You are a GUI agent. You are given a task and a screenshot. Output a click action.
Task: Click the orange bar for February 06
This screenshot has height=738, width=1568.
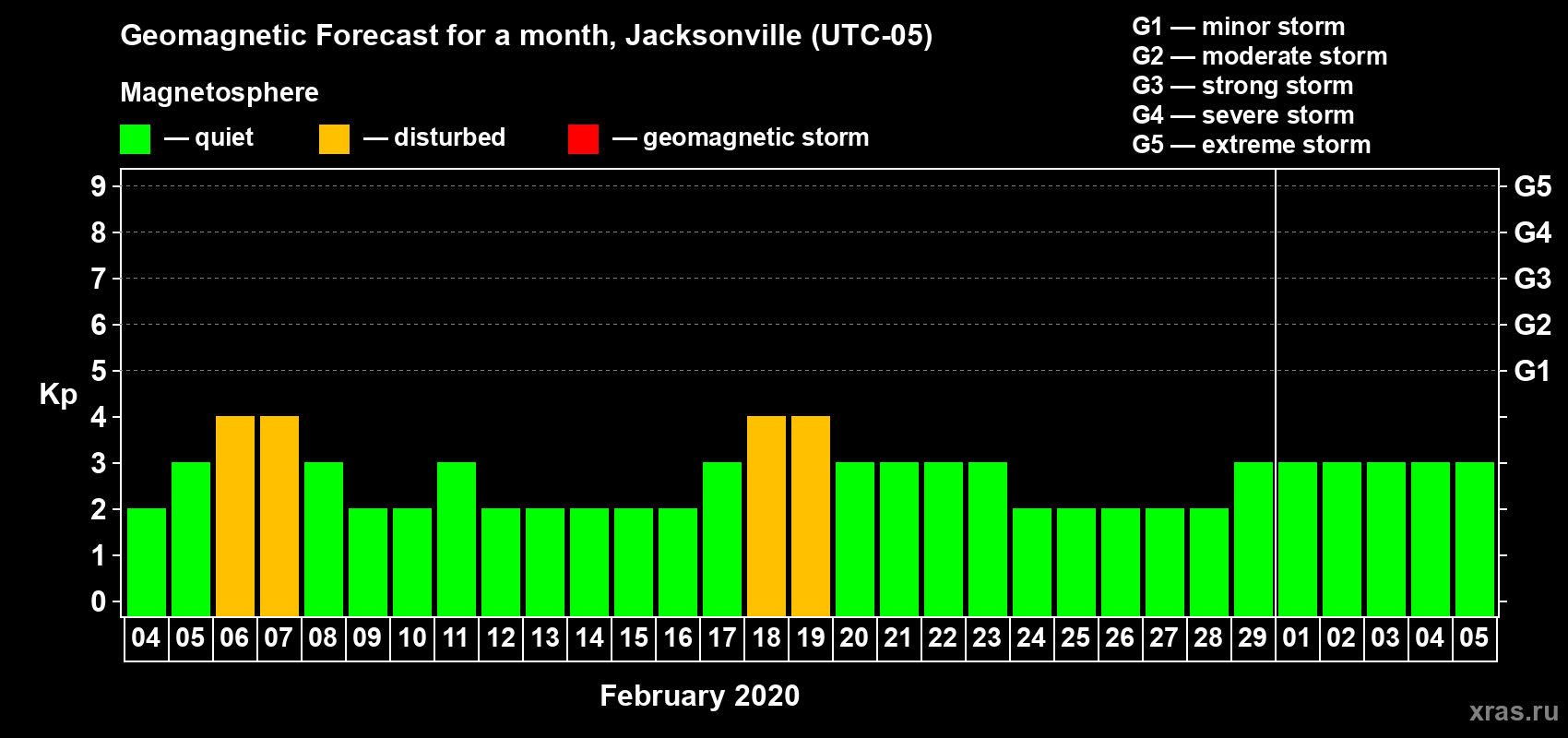coord(235,516)
